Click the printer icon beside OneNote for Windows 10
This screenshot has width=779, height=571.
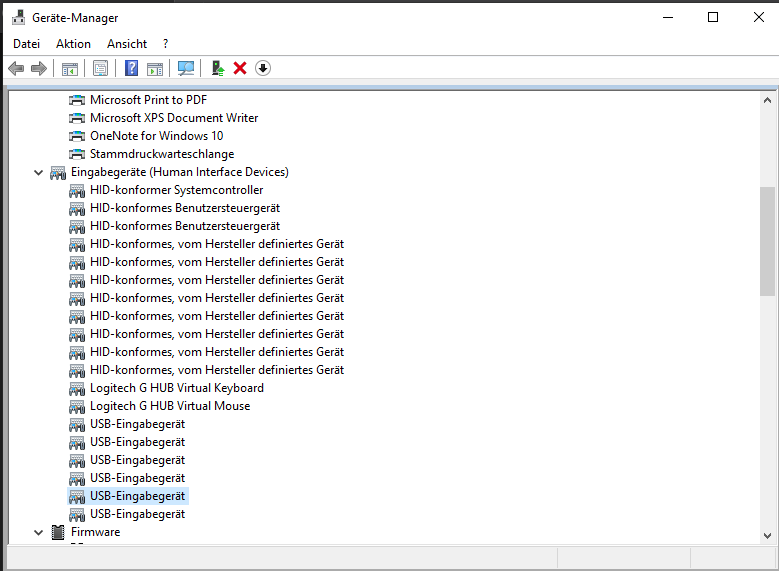point(77,136)
